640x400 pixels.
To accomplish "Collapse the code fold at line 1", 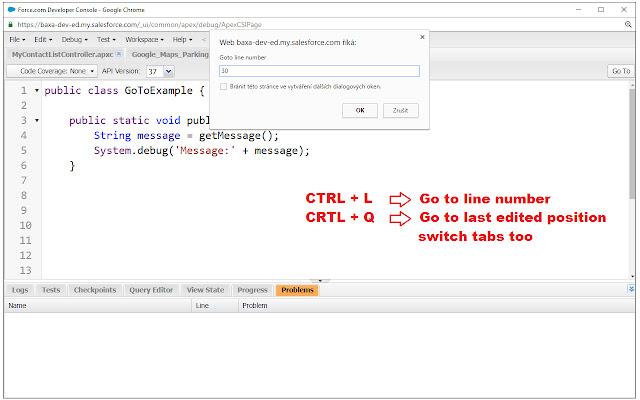I will 37,90.
